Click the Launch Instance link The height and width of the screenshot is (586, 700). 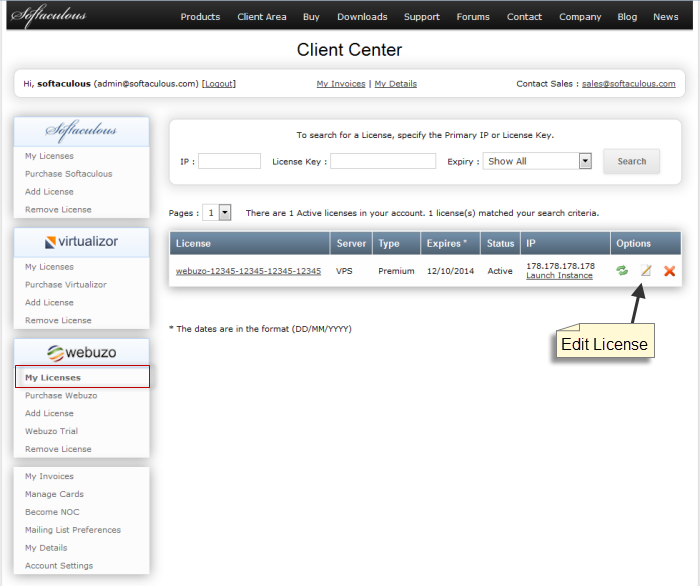click(559, 275)
